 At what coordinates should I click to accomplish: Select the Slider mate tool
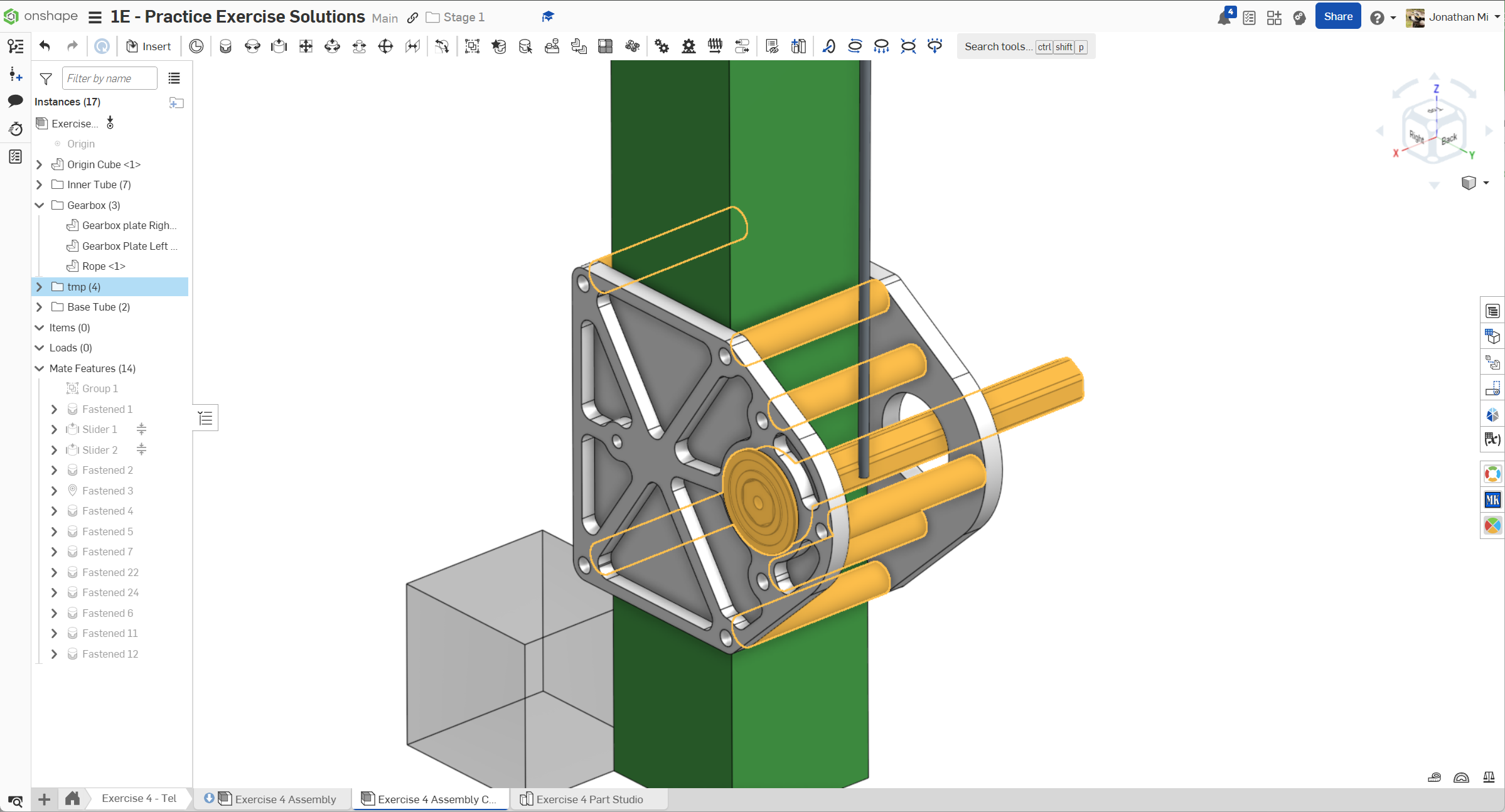click(279, 46)
